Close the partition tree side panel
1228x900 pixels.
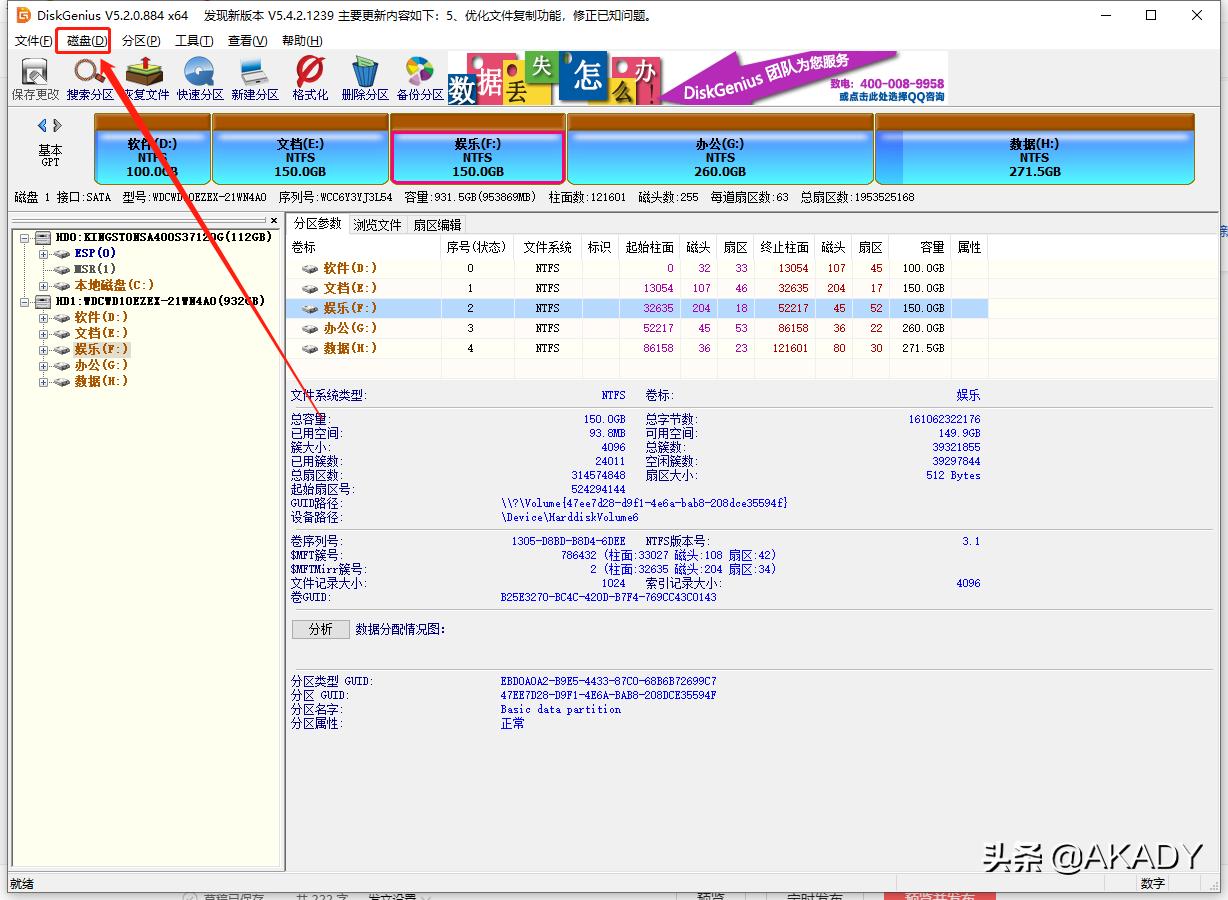274,220
